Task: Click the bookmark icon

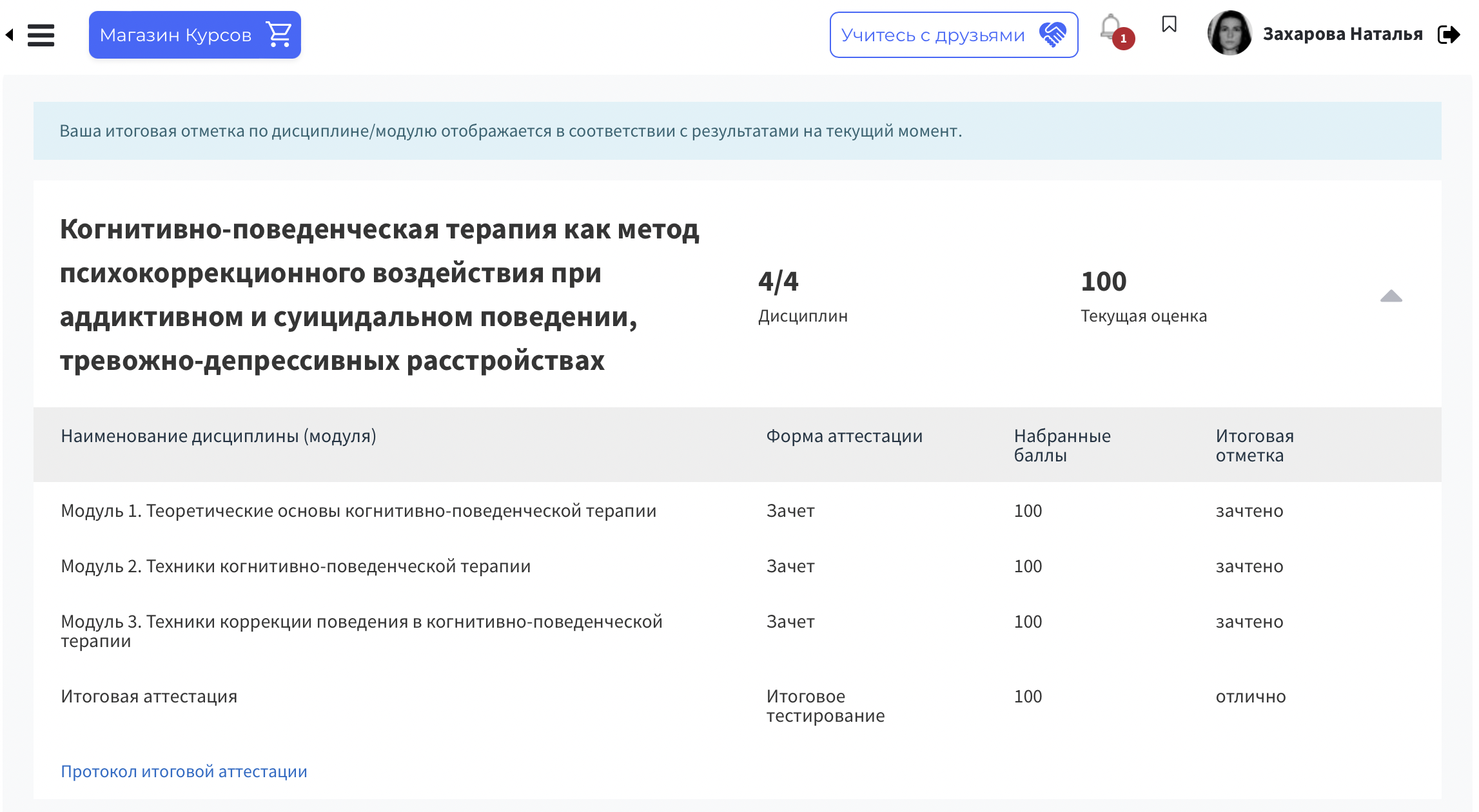Action: coord(1169,25)
